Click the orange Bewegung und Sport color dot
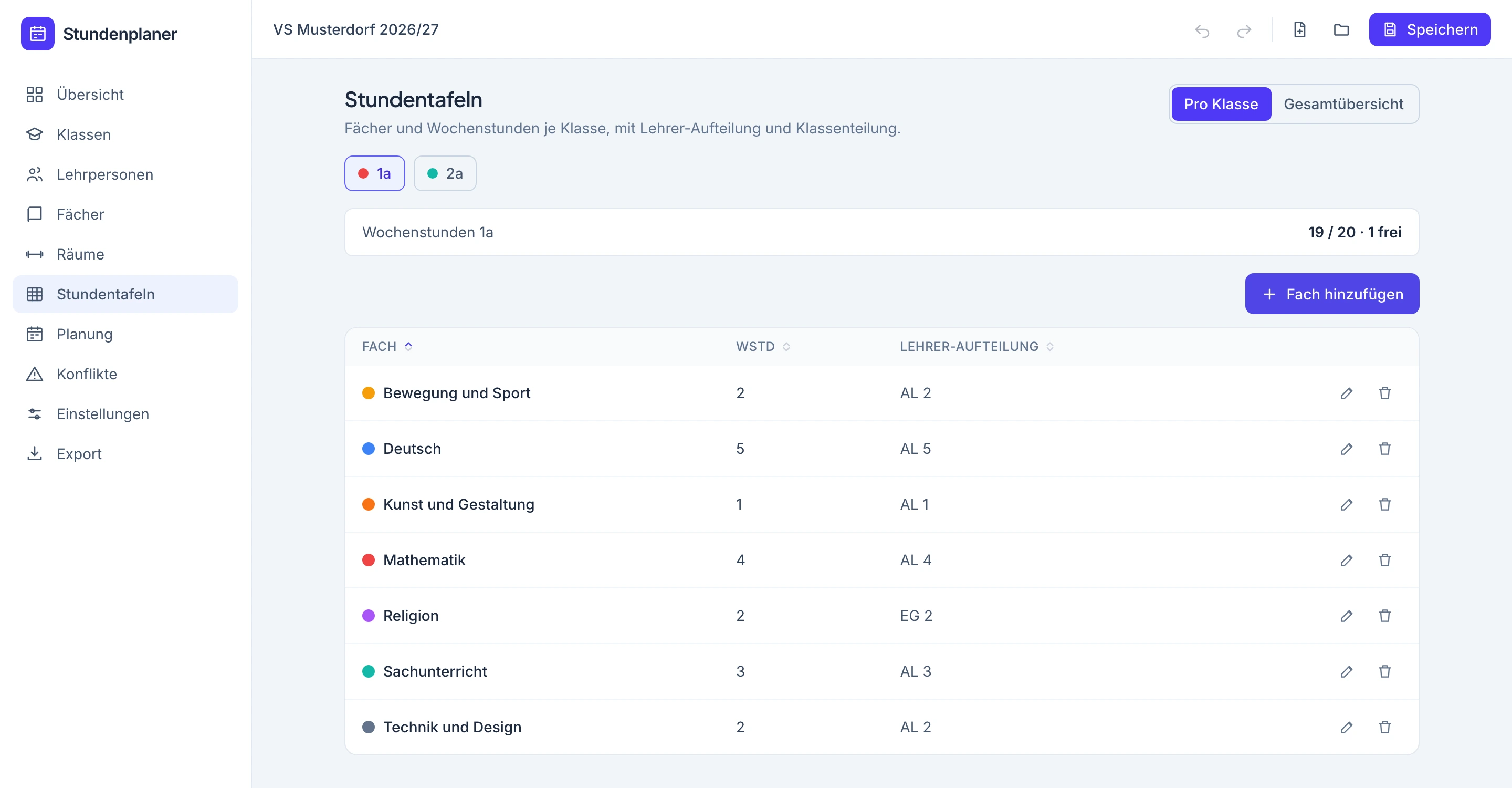The image size is (1512, 788). click(369, 393)
